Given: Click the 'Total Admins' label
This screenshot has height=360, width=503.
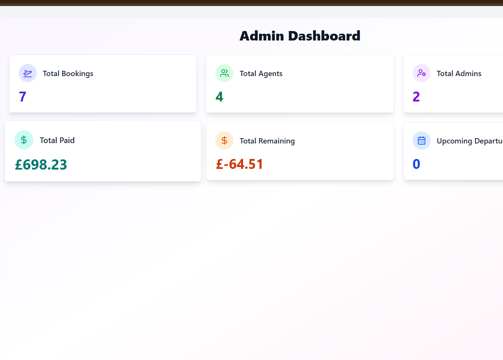Looking at the screenshot, I should point(459,73).
